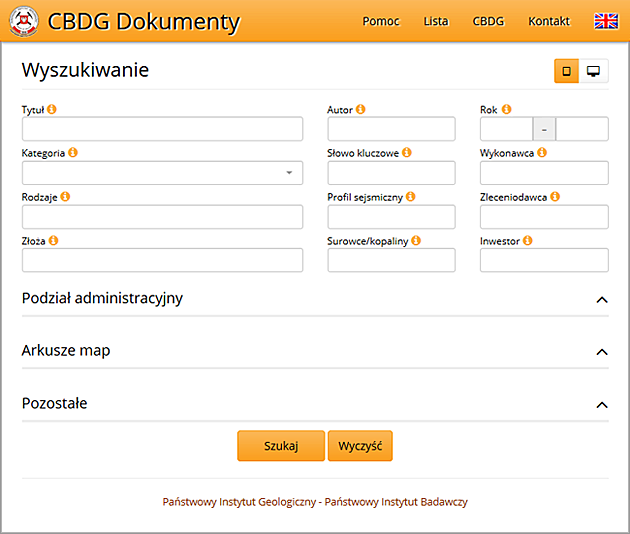Select the desktop monitor layout view button
Viewport: 630px width, 534px height.
pos(593,71)
